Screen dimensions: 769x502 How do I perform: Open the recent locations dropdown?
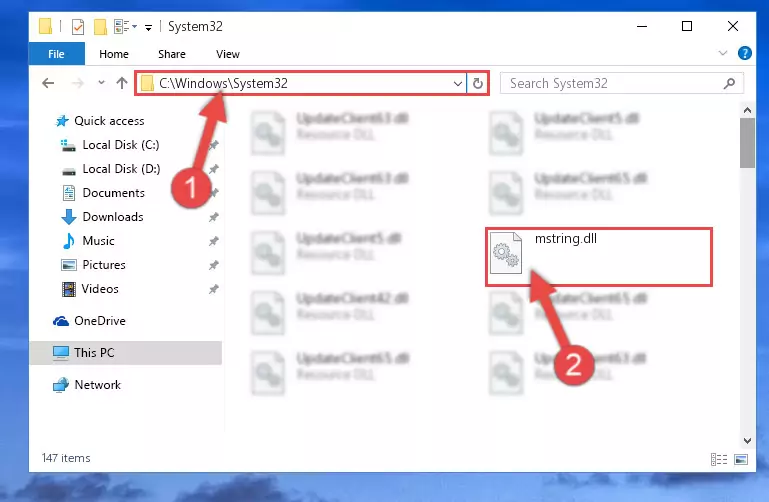point(101,83)
